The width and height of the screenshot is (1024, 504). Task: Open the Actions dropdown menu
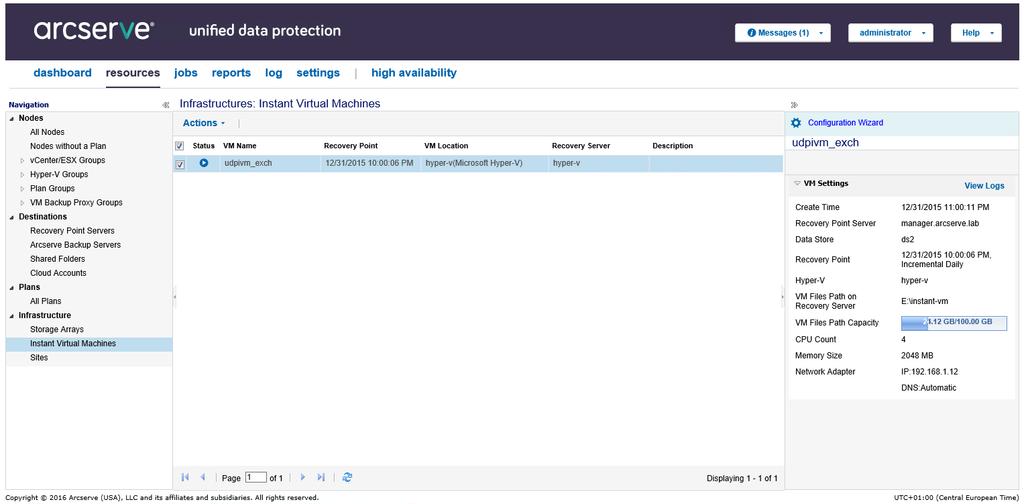pos(204,123)
